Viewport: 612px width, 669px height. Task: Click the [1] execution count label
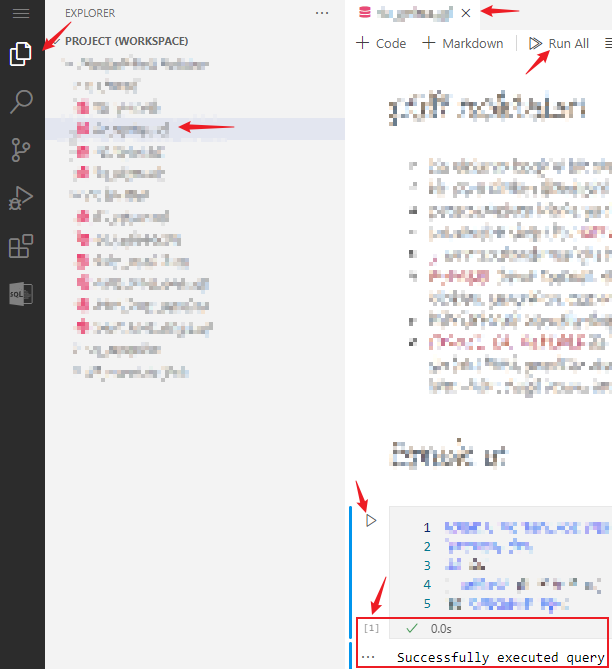371,628
